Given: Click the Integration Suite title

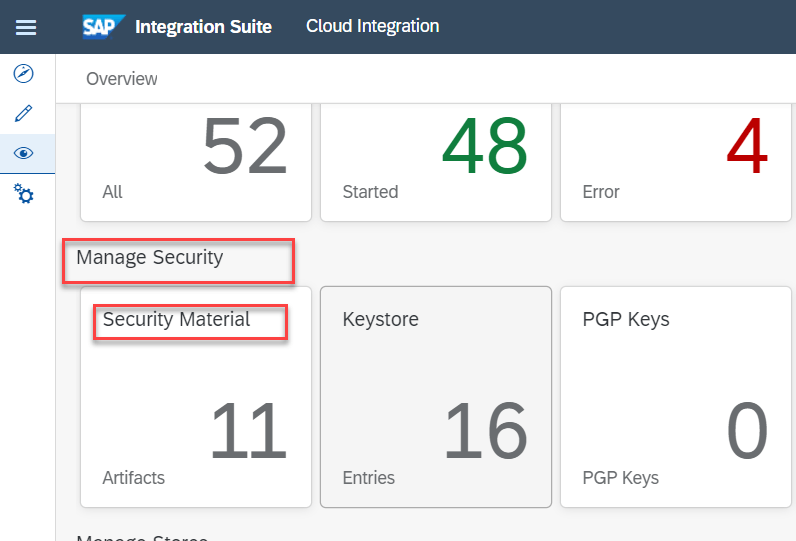Looking at the screenshot, I should (203, 27).
